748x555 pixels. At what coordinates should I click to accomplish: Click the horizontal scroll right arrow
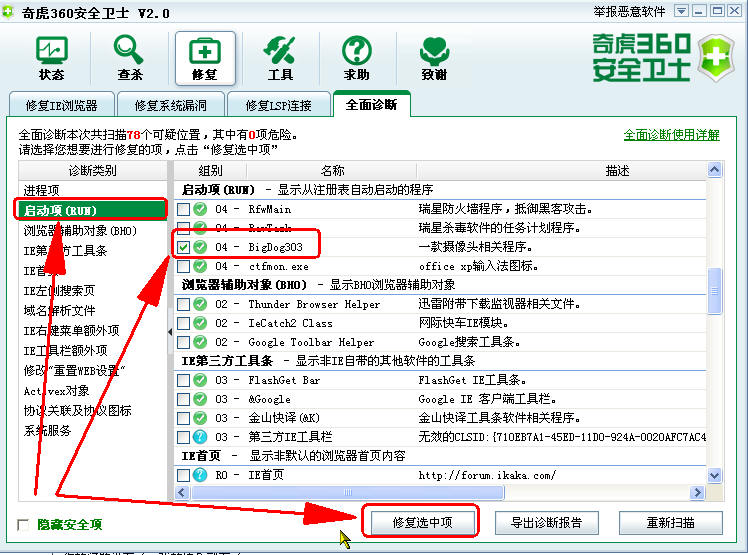click(697, 492)
